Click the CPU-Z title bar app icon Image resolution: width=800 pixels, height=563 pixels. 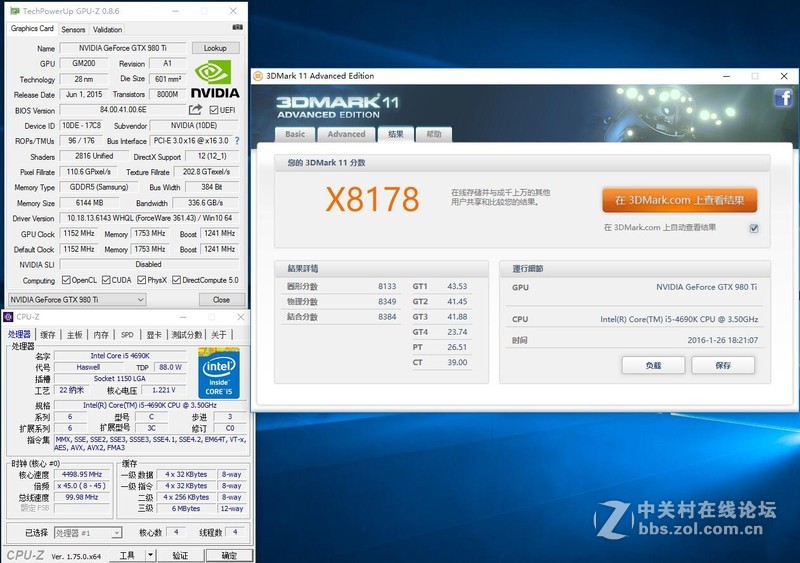pyautogui.click(x=8, y=317)
